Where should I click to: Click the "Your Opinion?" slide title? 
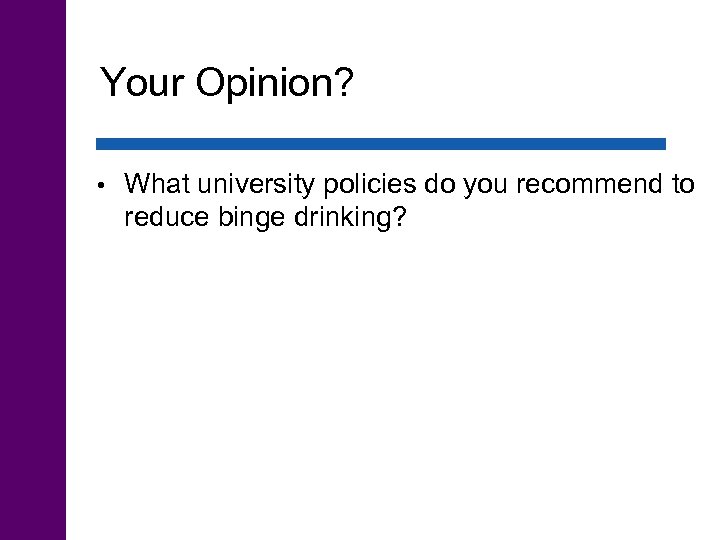pos(227,83)
